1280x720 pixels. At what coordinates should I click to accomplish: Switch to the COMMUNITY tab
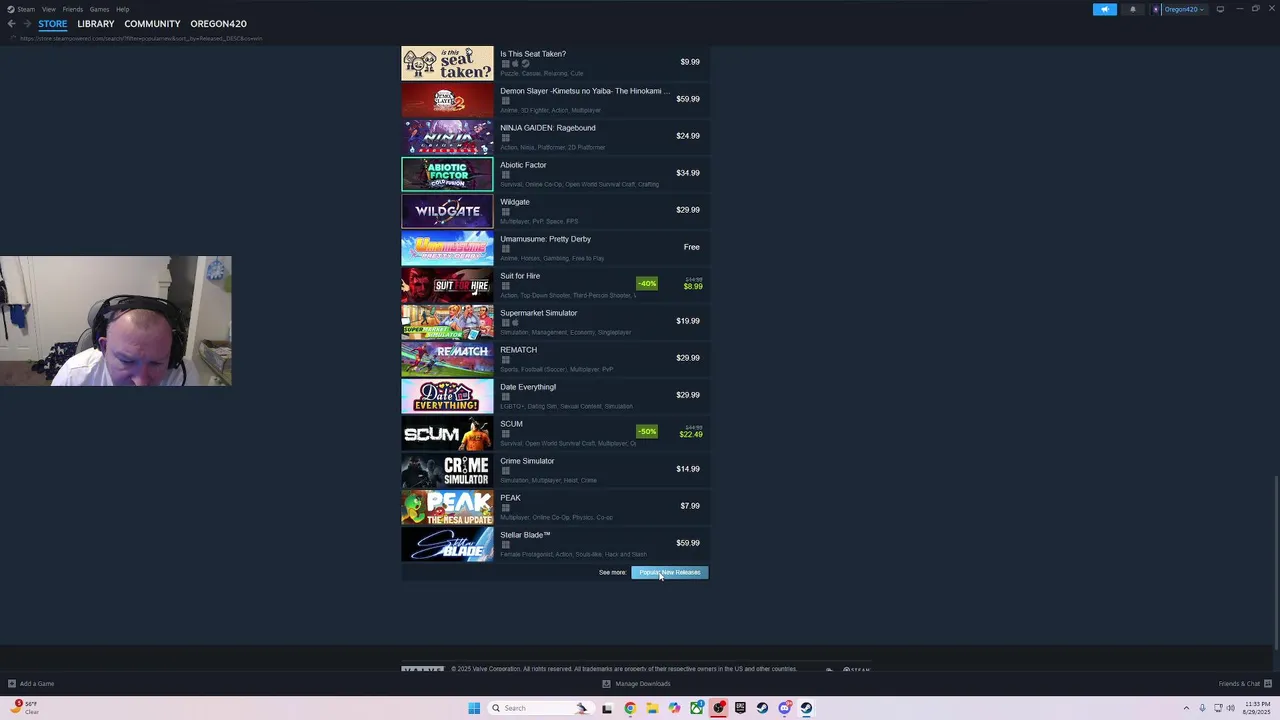[152, 23]
